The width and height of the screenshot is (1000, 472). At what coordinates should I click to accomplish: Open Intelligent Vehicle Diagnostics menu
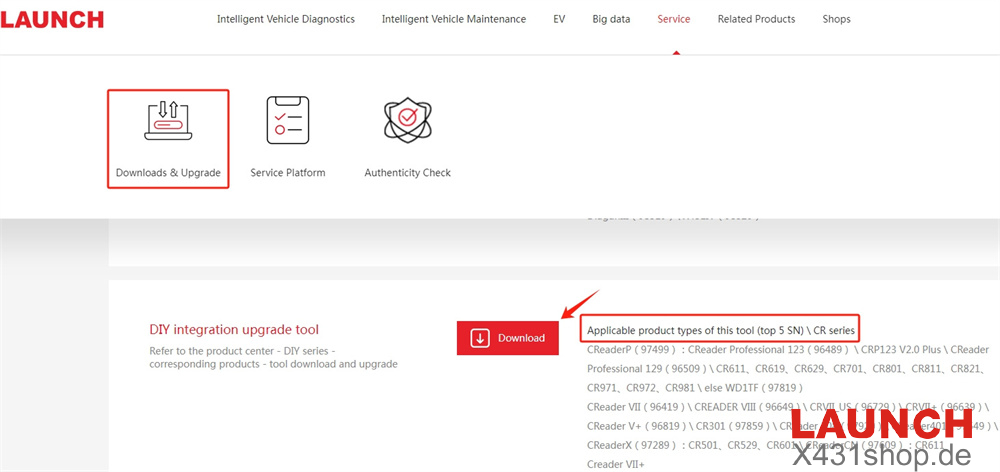[x=286, y=19]
